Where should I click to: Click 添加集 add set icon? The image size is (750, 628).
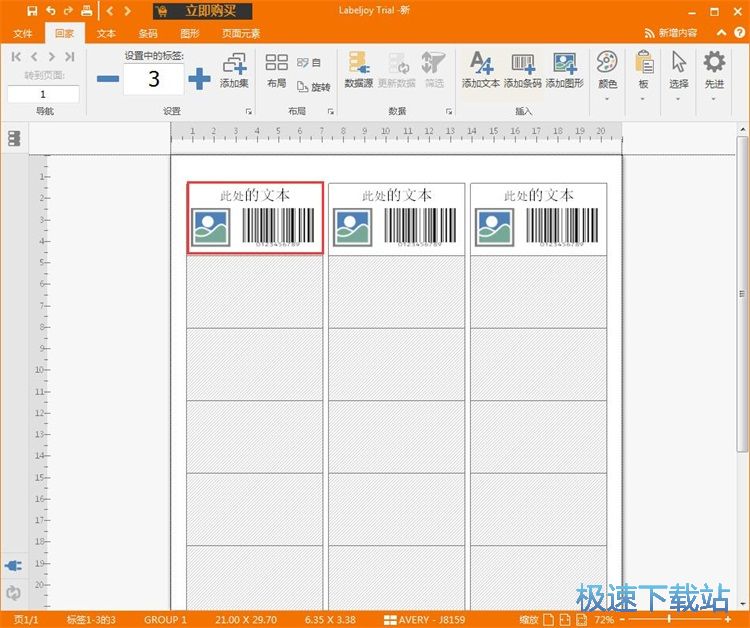coord(234,70)
